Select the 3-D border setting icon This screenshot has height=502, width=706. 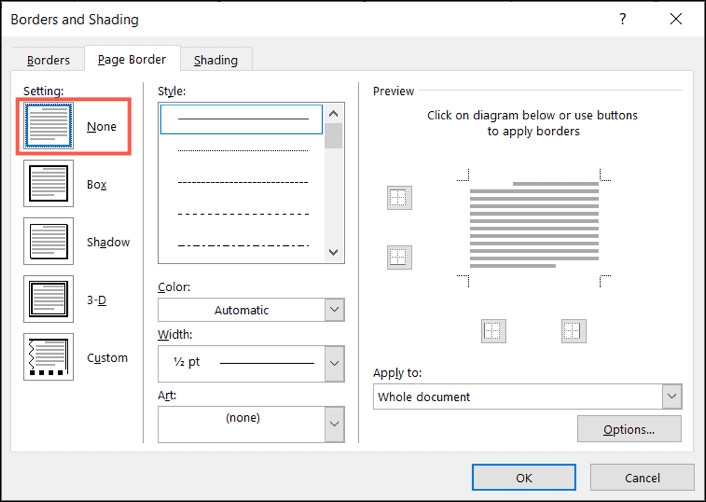(48, 299)
